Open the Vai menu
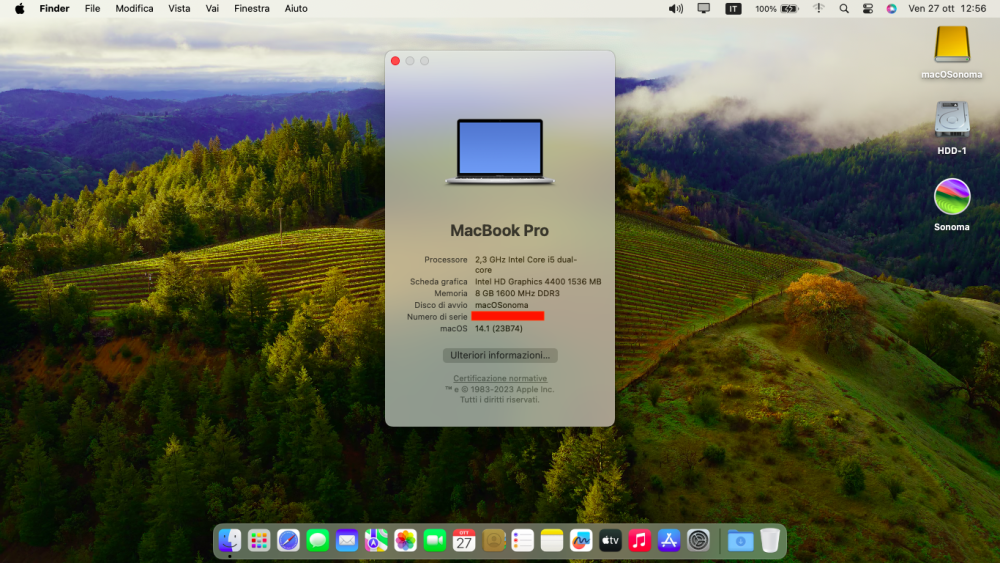The image size is (1000, 563). [x=212, y=8]
